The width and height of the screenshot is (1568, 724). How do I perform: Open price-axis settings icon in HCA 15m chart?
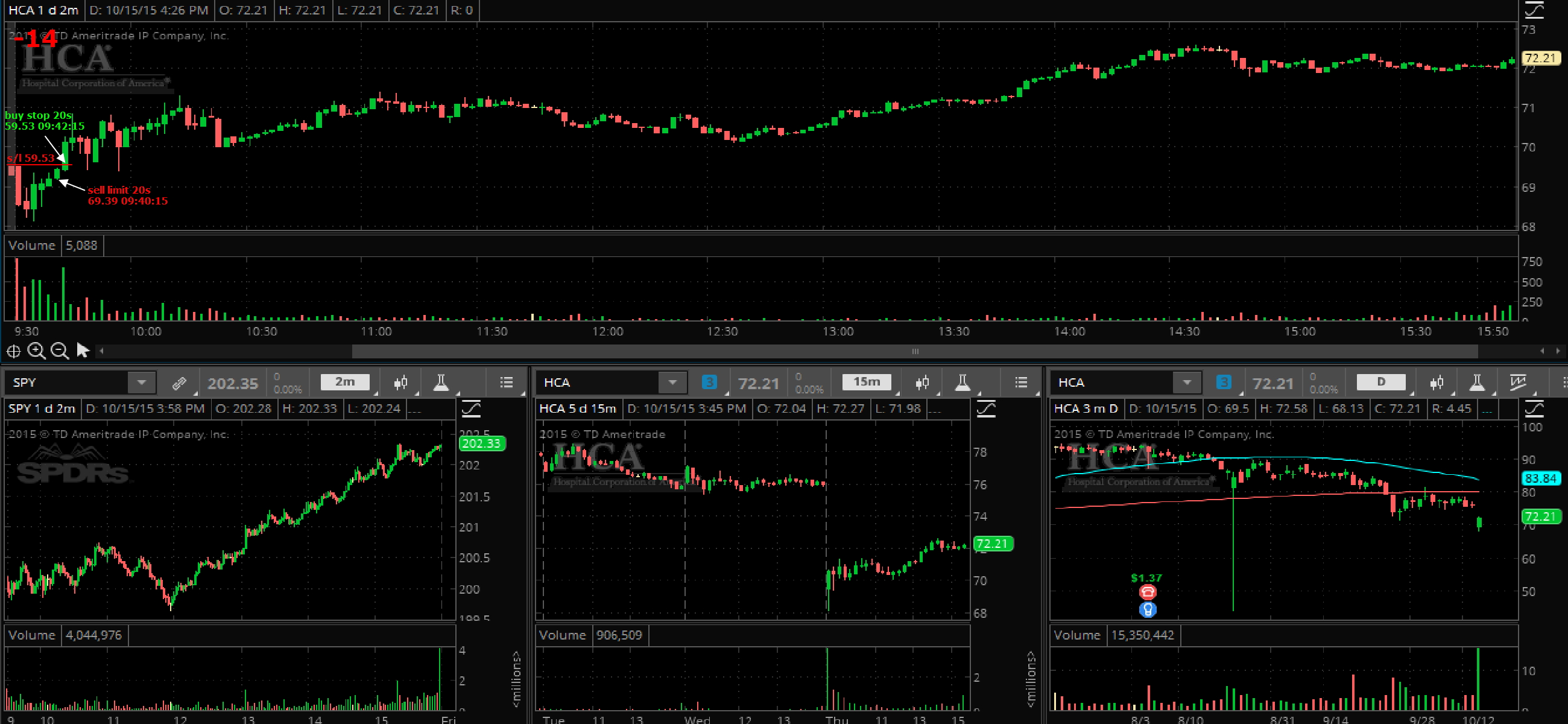coord(985,408)
